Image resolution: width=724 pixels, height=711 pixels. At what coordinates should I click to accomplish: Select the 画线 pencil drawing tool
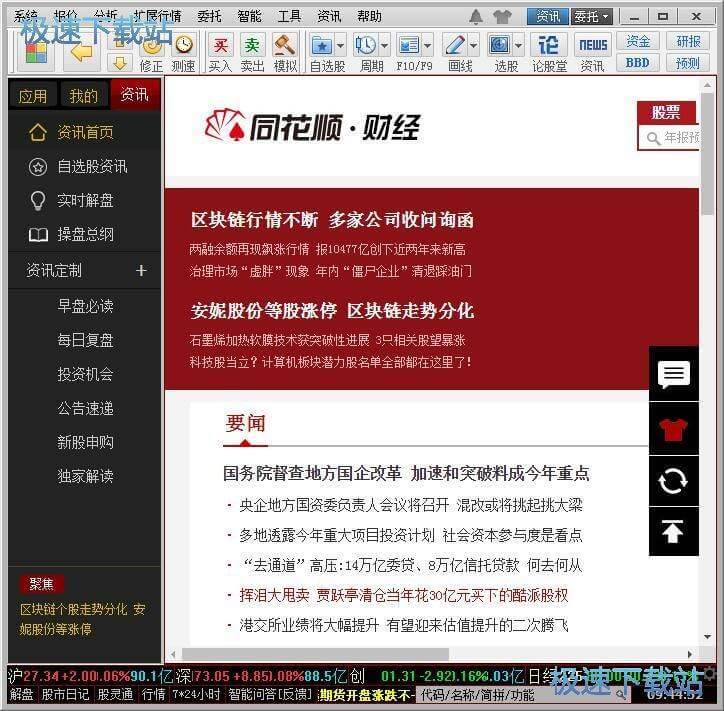tap(454, 45)
